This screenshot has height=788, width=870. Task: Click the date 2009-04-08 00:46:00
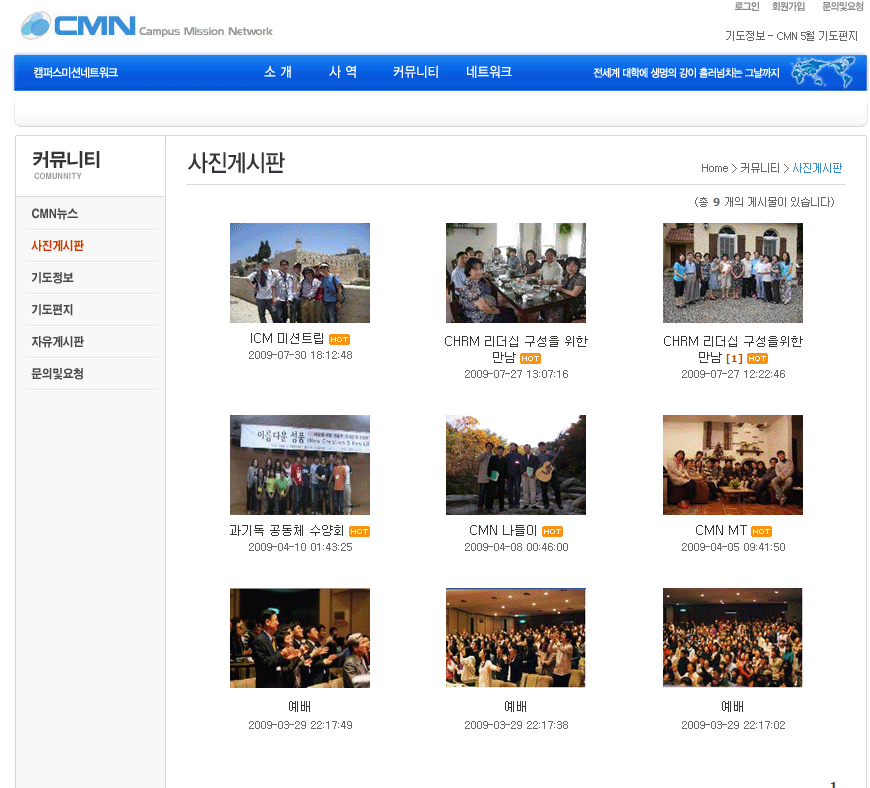point(516,547)
